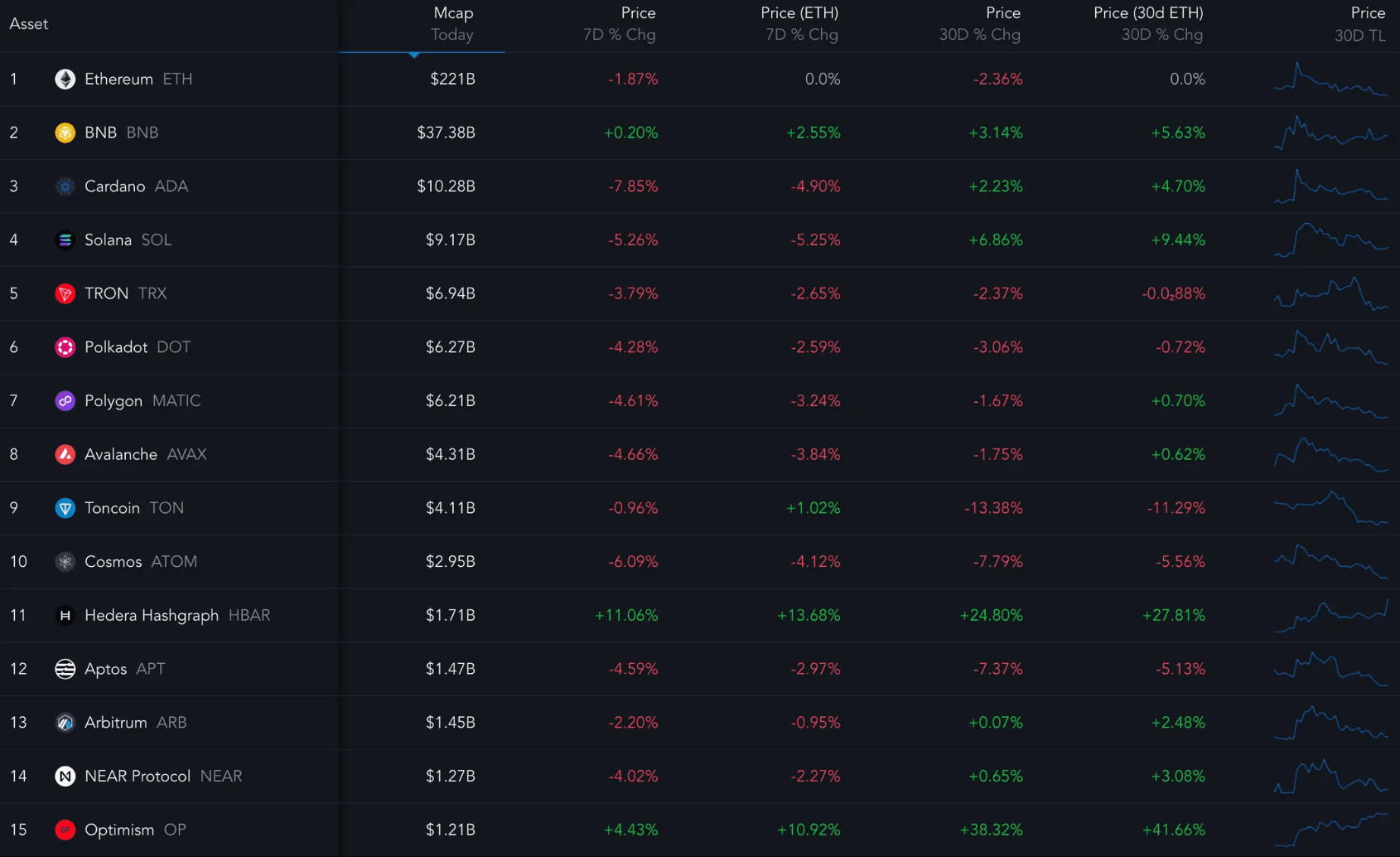1400x857 pixels.
Task: Click the +6.86% Solana 30D change
Action: tap(996, 240)
